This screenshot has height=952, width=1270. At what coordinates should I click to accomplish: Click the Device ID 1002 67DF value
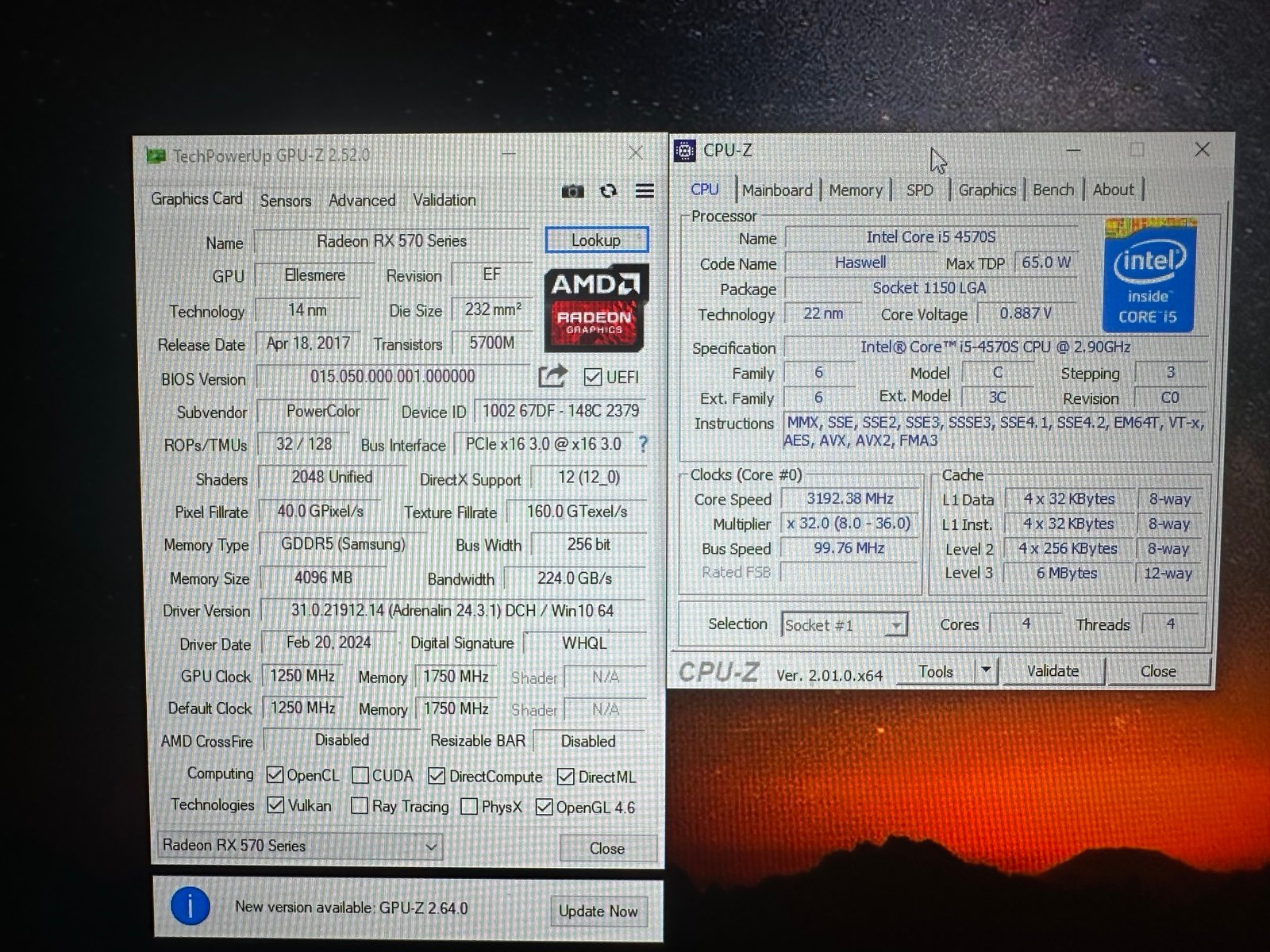[x=560, y=411]
